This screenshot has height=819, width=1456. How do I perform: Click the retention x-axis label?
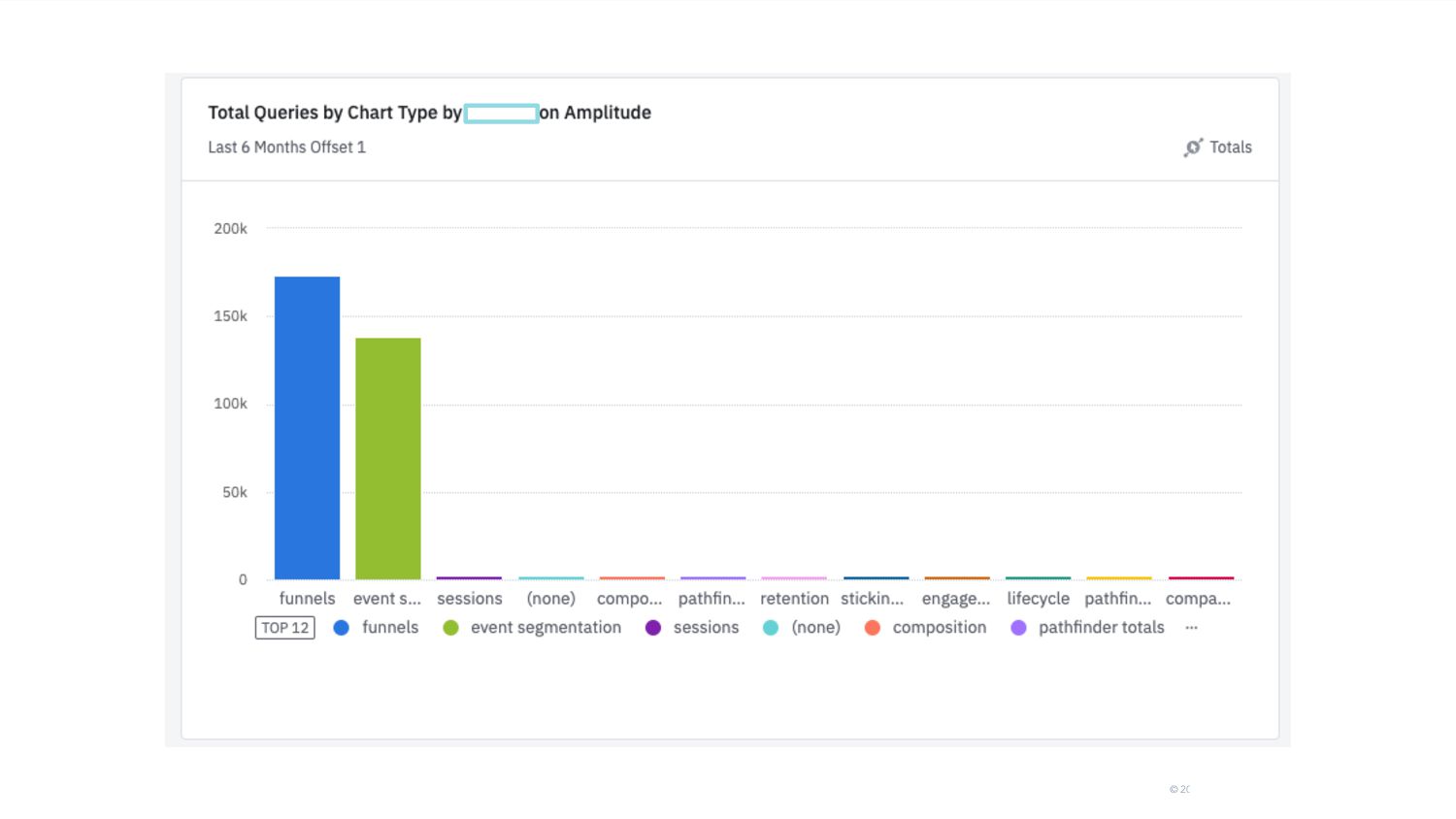click(795, 599)
